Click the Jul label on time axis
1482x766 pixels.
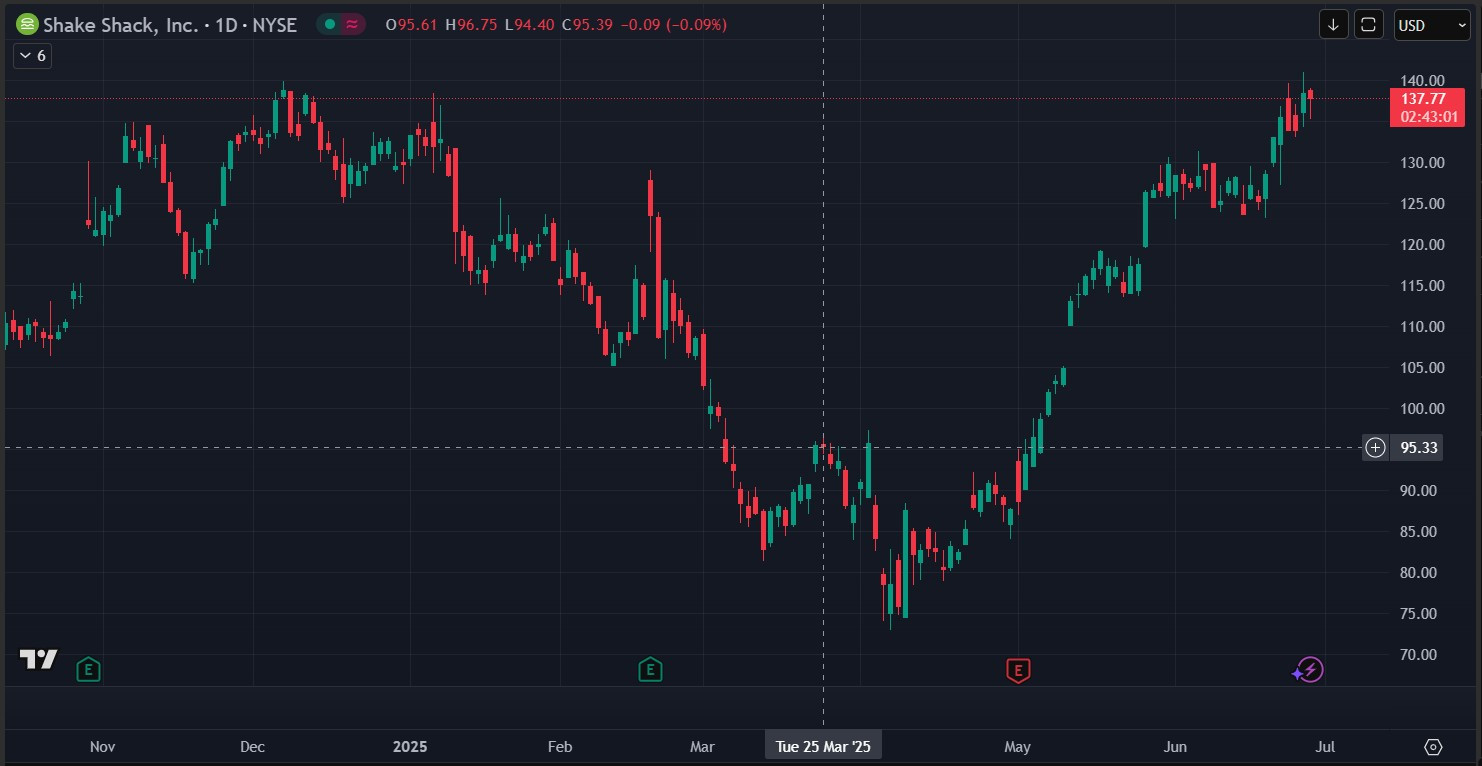(1326, 747)
